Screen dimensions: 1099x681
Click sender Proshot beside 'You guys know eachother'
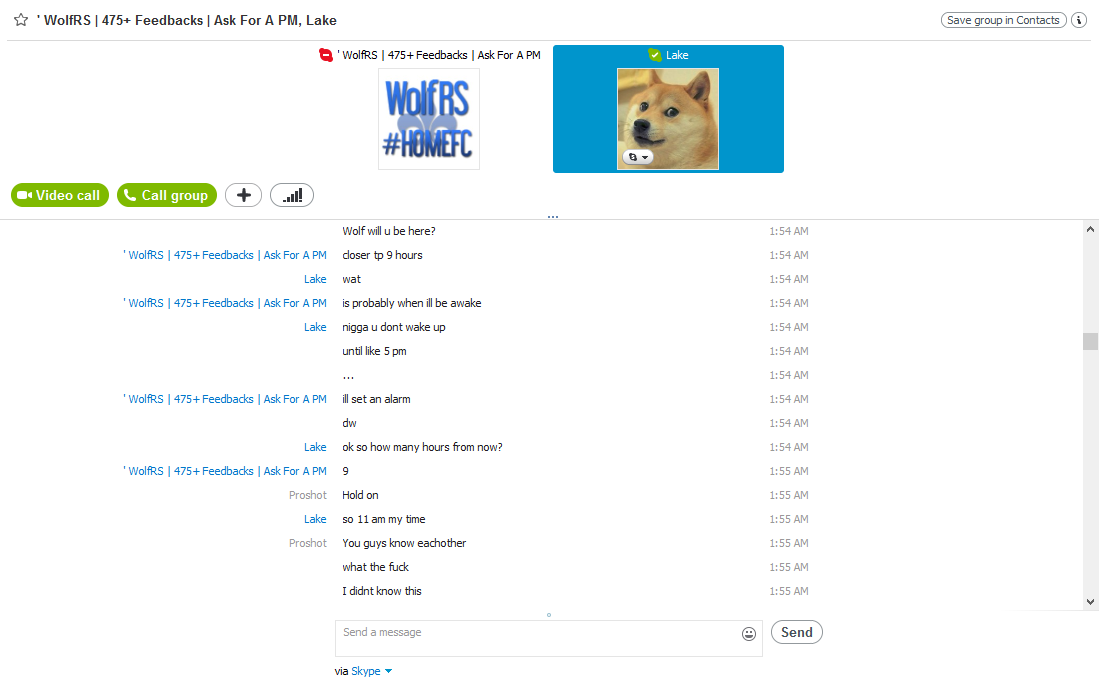308,543
